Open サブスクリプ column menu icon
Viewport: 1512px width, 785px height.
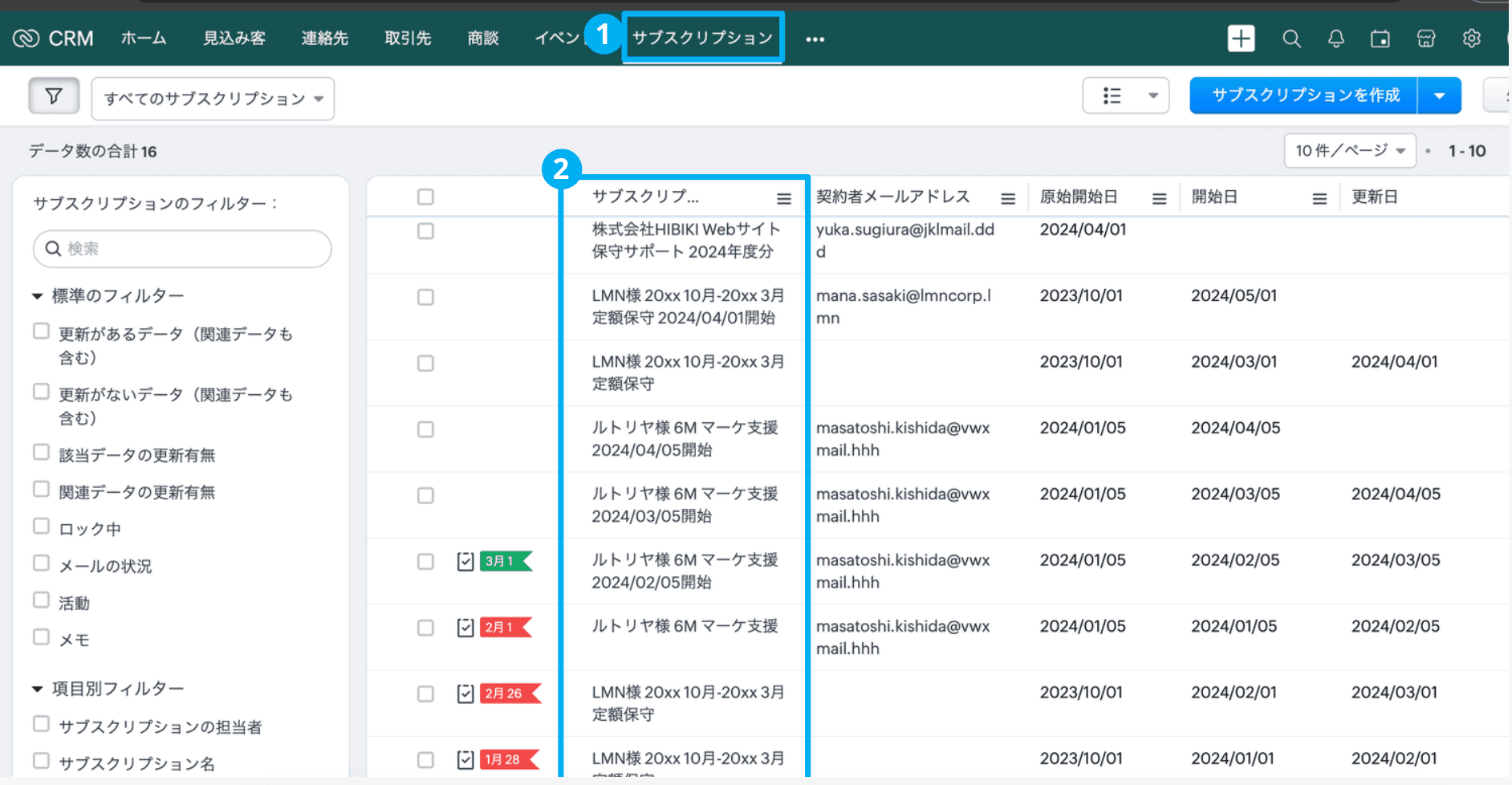[784, 198]
